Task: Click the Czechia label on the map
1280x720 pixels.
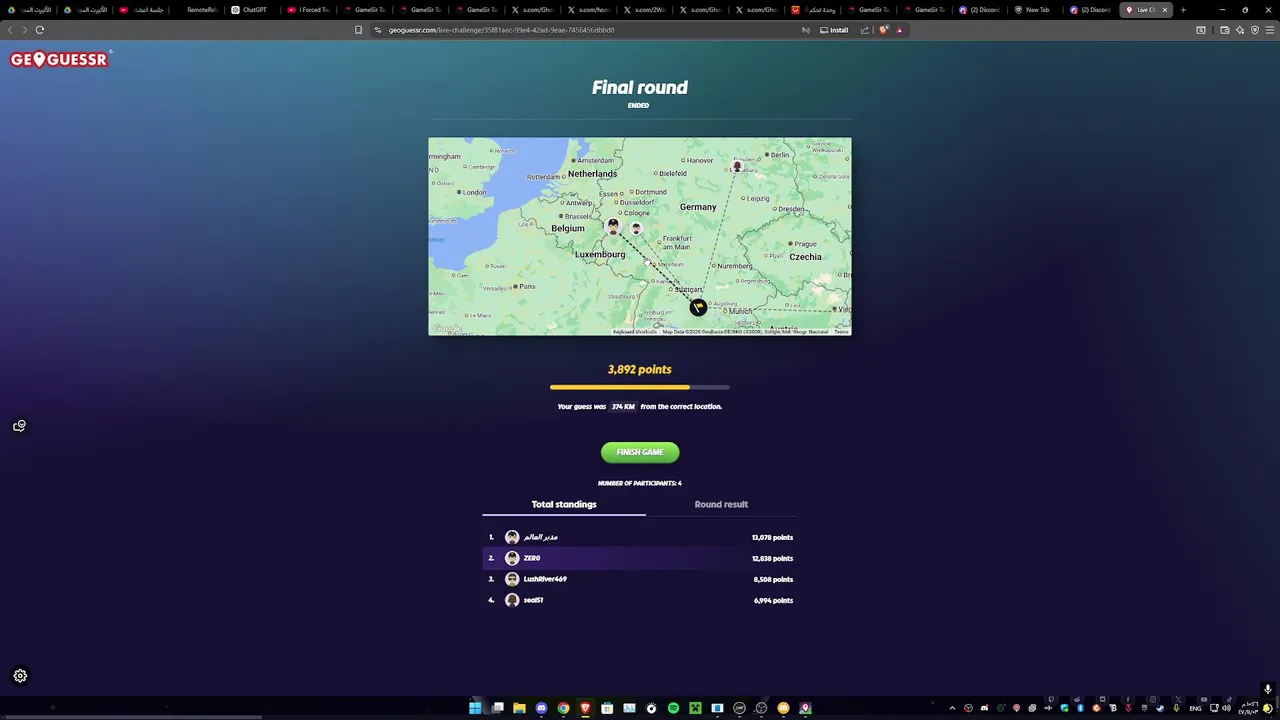Action: [x=805, y=257]
